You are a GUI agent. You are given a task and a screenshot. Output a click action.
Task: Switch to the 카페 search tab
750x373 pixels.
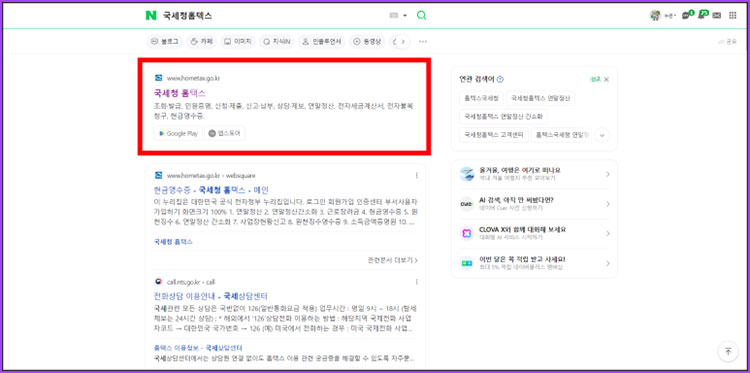(x=201, y=42)
